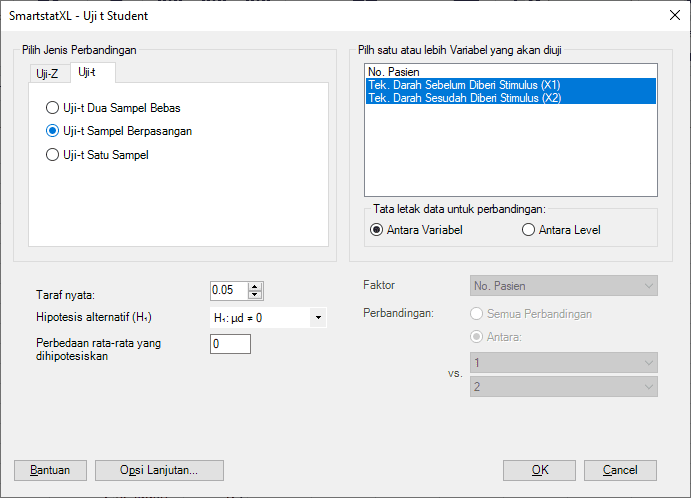
Task: Switch to the Uji-Z tab
Action: 49,73
